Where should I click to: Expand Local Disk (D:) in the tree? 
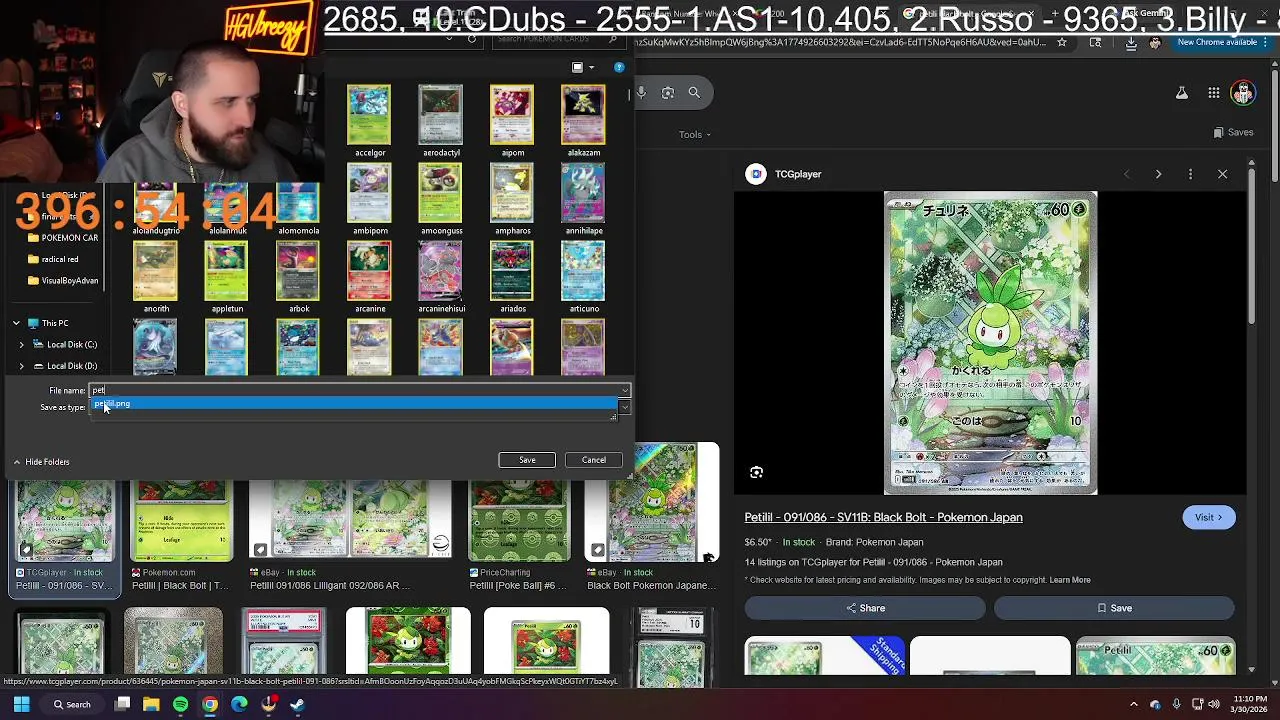(21, 366)
